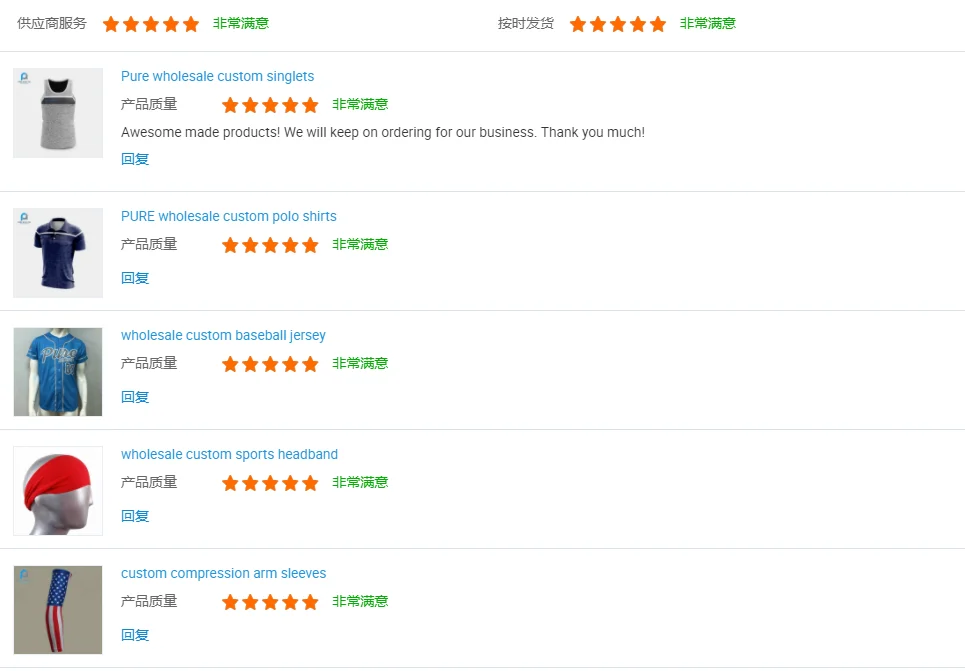
Task: Click the fifth star of 供应商服务 rating
Action: [x=191, y=24]
